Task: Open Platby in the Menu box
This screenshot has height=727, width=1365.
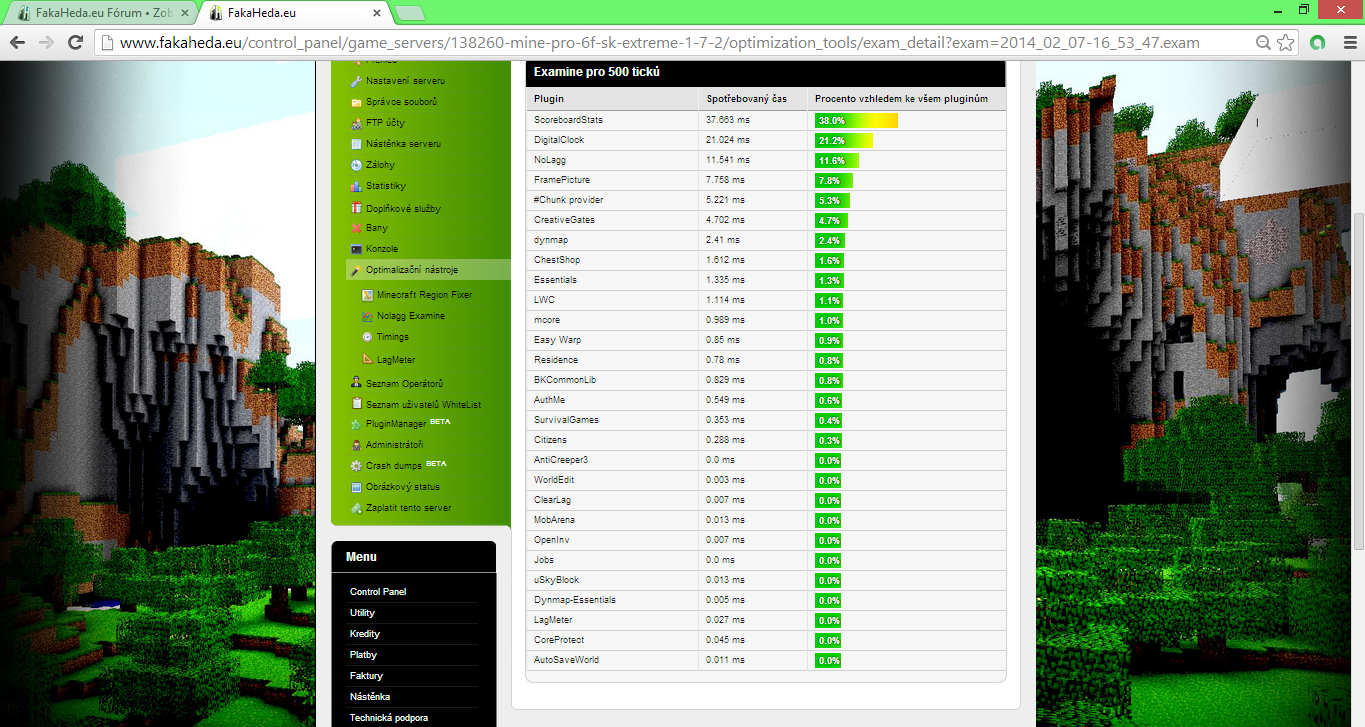Action: tap(363, 655)
